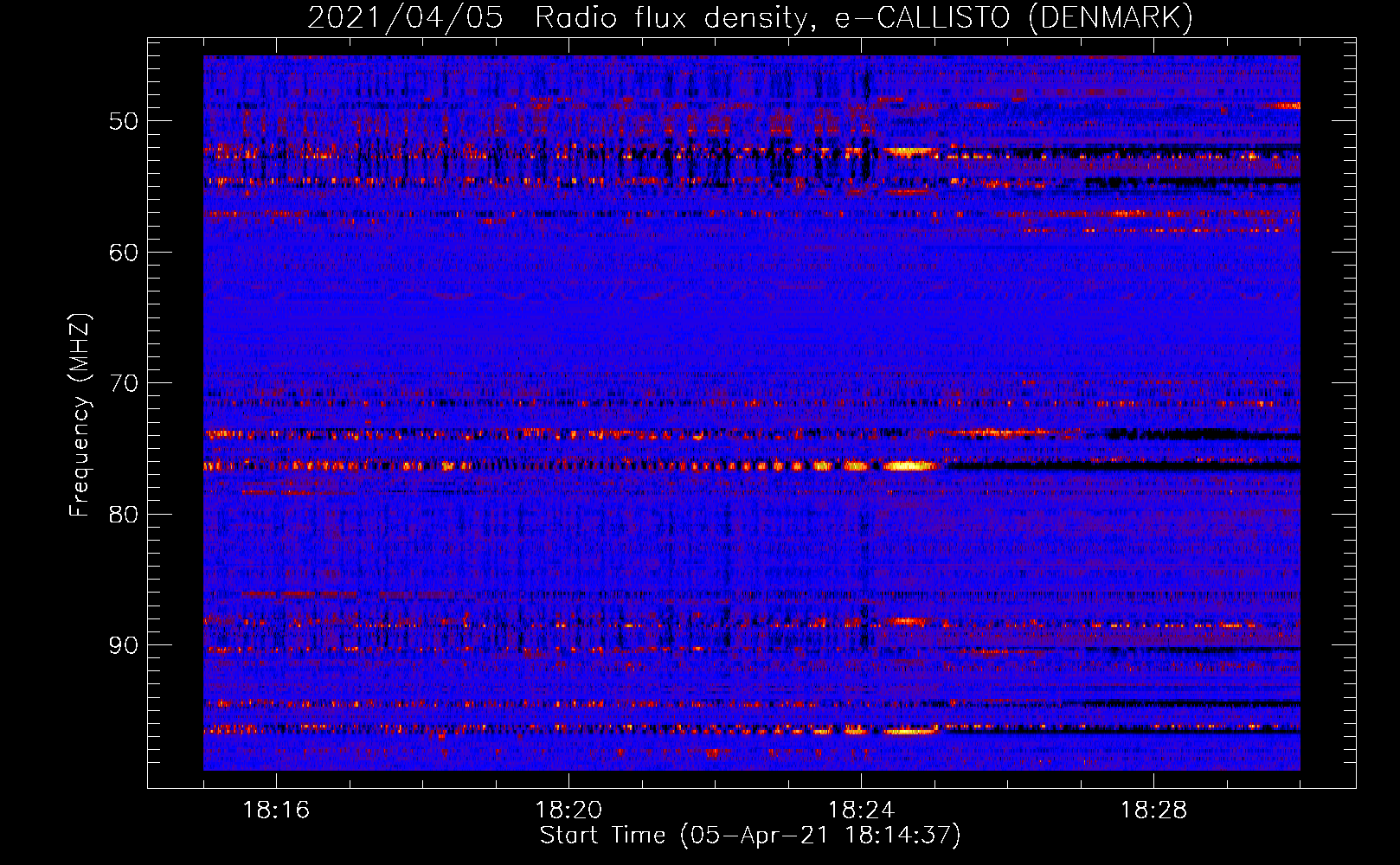1400x865 pixels.
Task: Click the 18:24 time tick label
Action: pyautogui.click(x=861, y=811)
